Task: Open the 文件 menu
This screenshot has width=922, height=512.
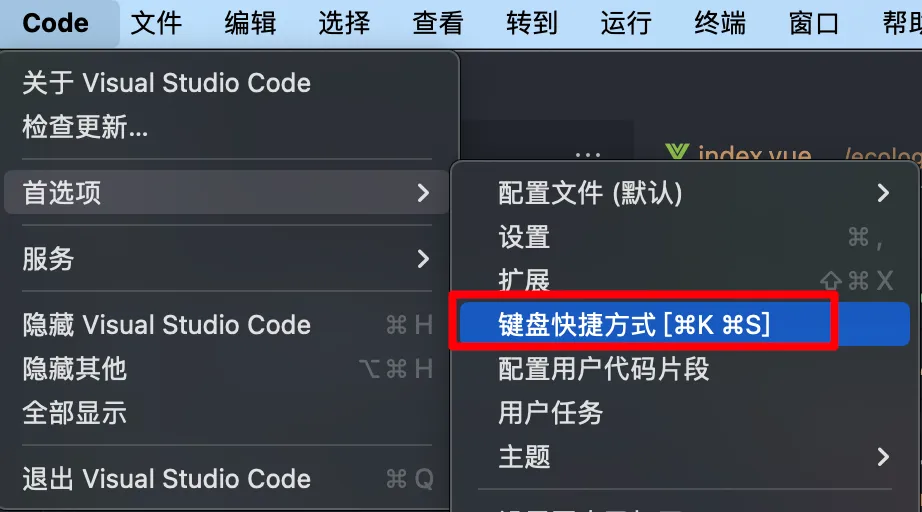Action: [x=156, y=24]
